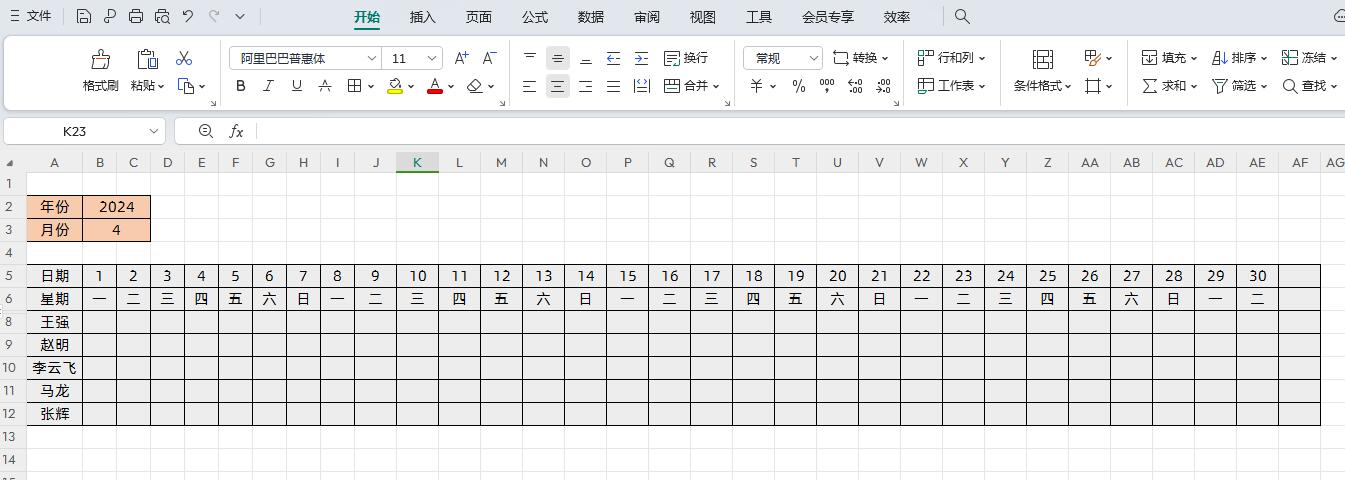Toggle italic formatting
The image size is (1345, 480).
[x=268, y=86]
